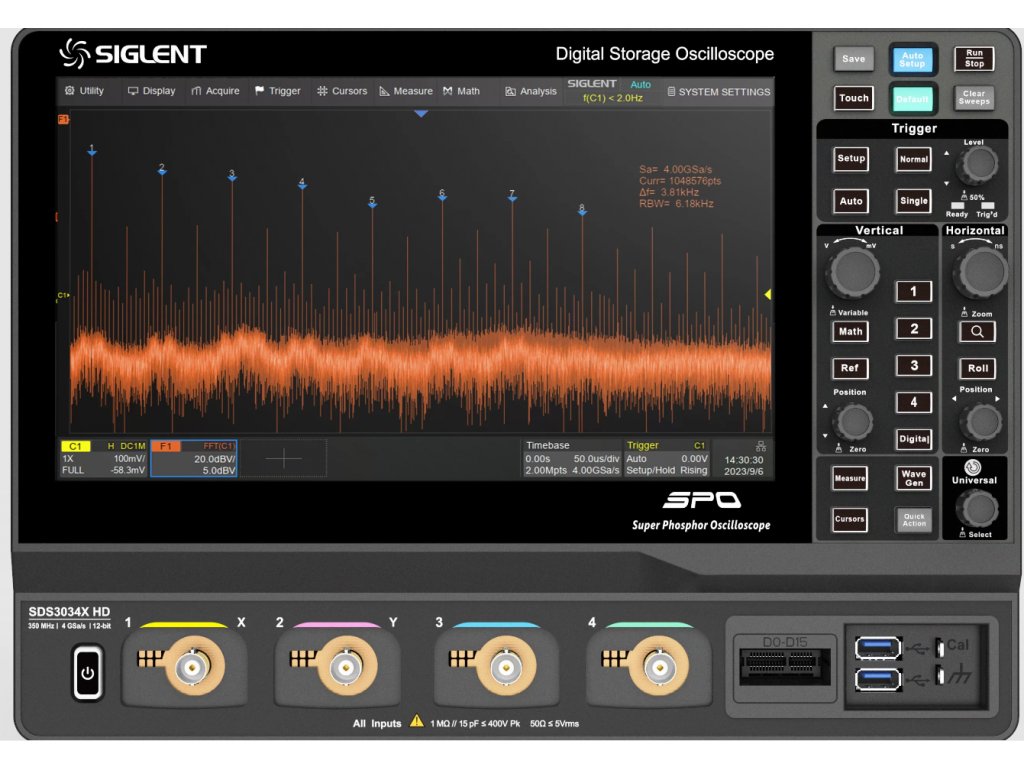Toggle the Run Stop button

point(974,59)
